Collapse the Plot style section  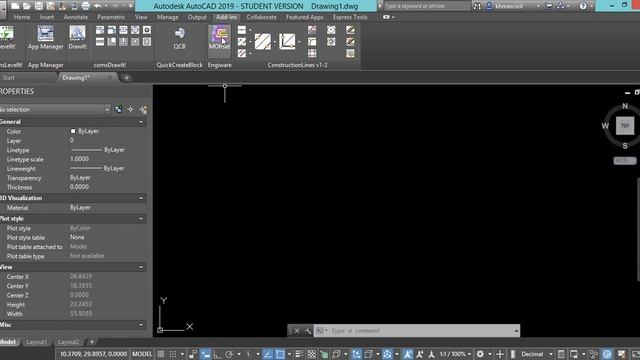[141, 219]
